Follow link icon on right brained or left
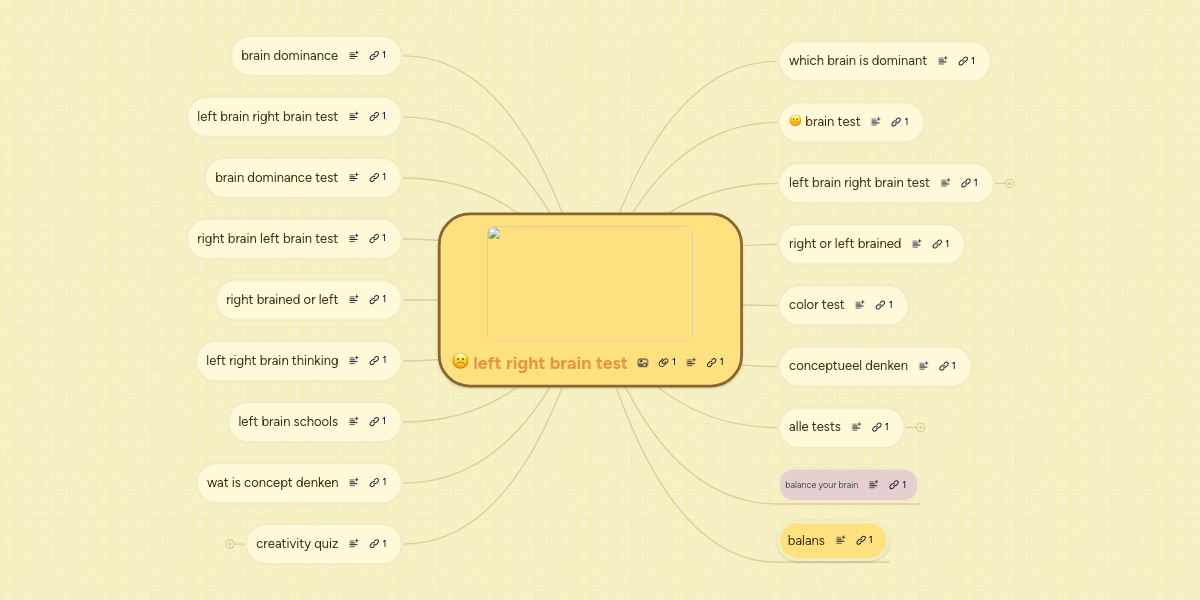The height and width of the screenshot is (600, 1200). tap(377, 300)
